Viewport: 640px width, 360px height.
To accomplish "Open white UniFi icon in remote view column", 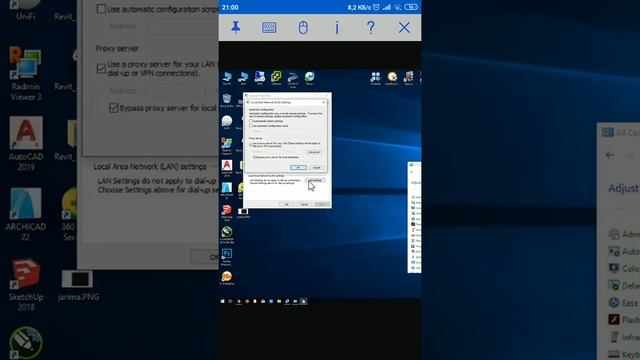I will click(x=227, y=122).
